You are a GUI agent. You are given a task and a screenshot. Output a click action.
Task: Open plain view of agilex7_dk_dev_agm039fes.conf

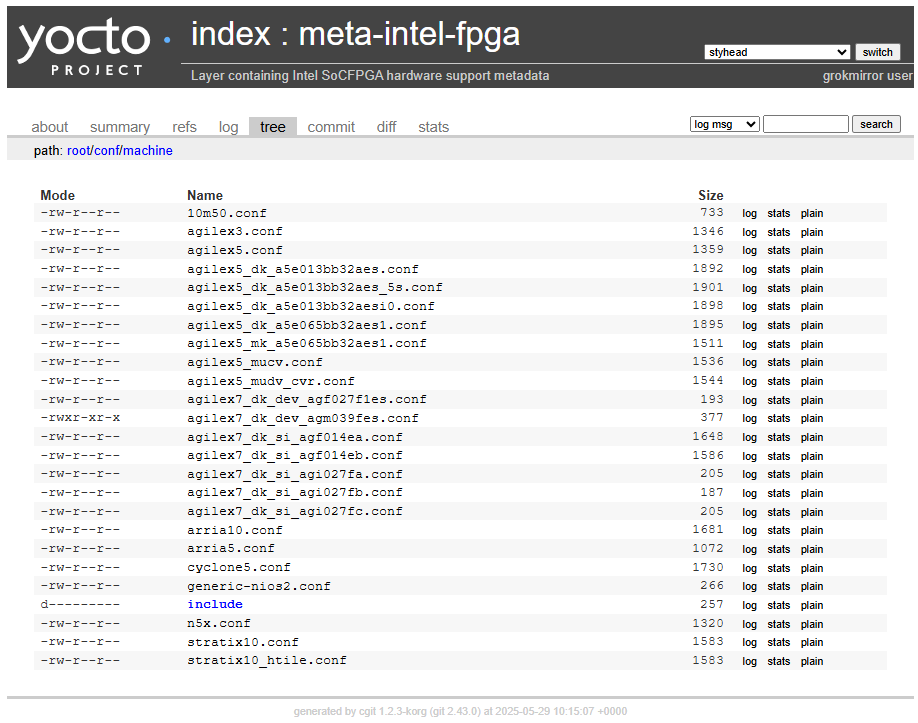click(x=811, y=419)
